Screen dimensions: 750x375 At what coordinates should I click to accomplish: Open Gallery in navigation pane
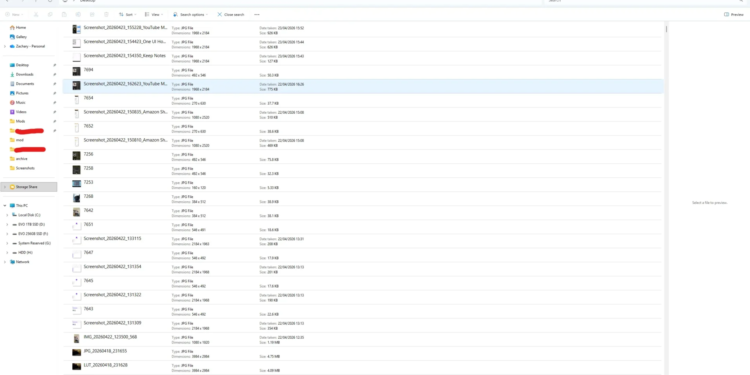click(19, 37)
